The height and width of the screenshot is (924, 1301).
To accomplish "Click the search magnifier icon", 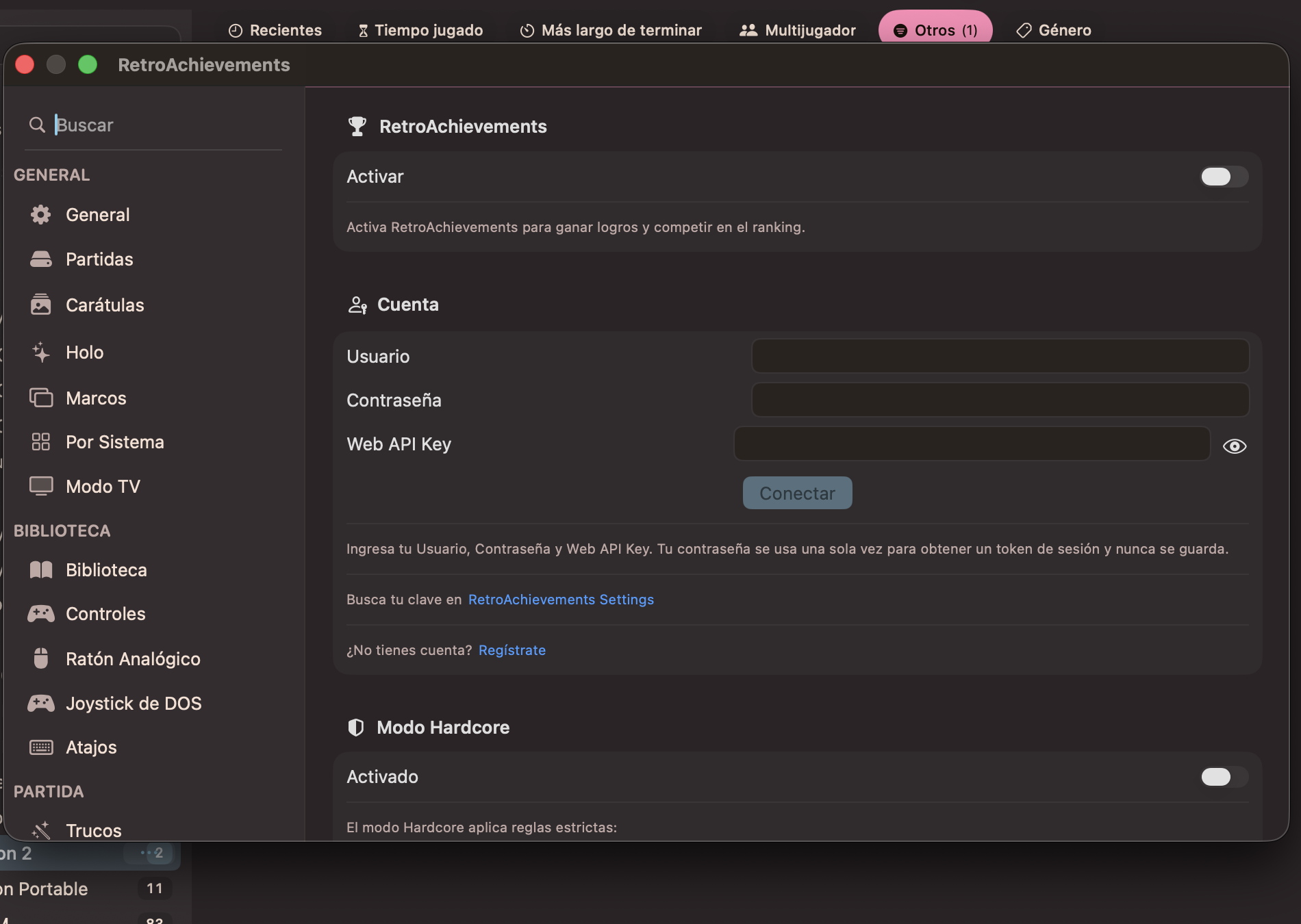I will coord(37,125).
